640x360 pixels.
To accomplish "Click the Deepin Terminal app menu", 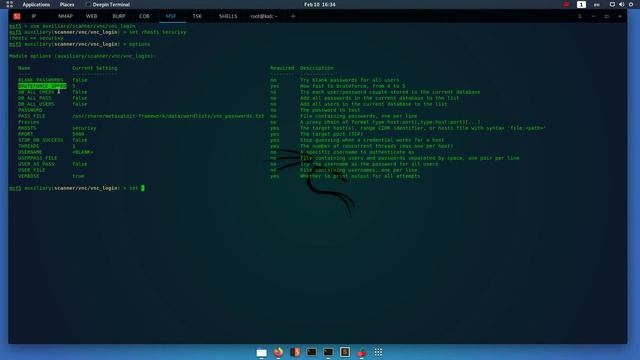I will coord(108,4).
